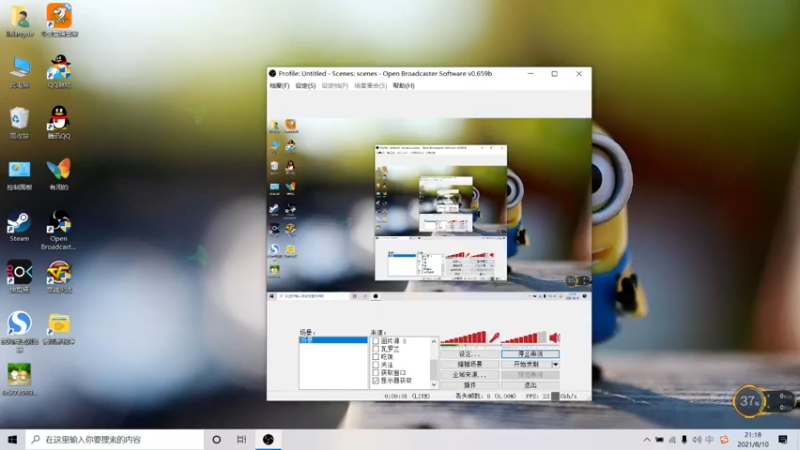Launch the Open Broadcast... desktop shortcut
The image size is (800, 450).
click(59, 230)
